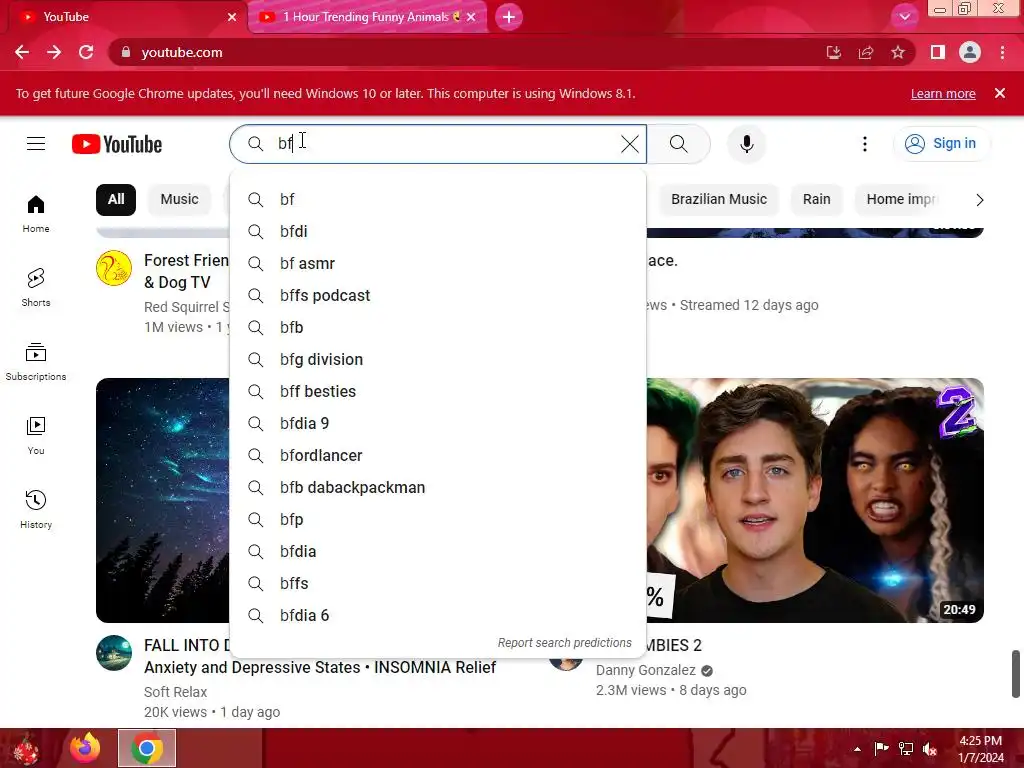Click the install app icon in address bar
This screenshot has height=768, width=1024.
coord(833,52)
